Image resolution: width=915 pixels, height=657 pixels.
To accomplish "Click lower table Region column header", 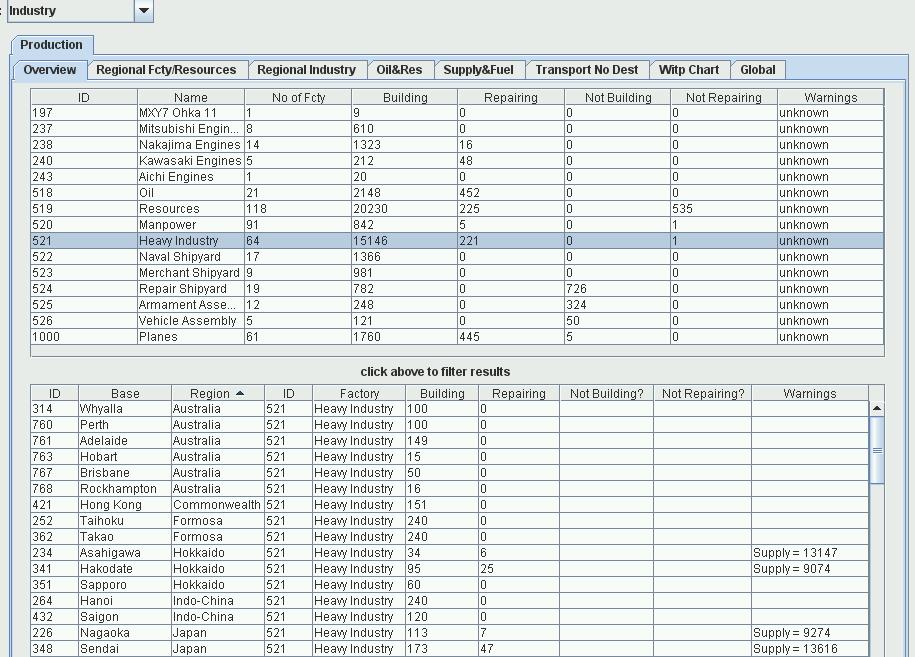I will [x=218, y=394].
